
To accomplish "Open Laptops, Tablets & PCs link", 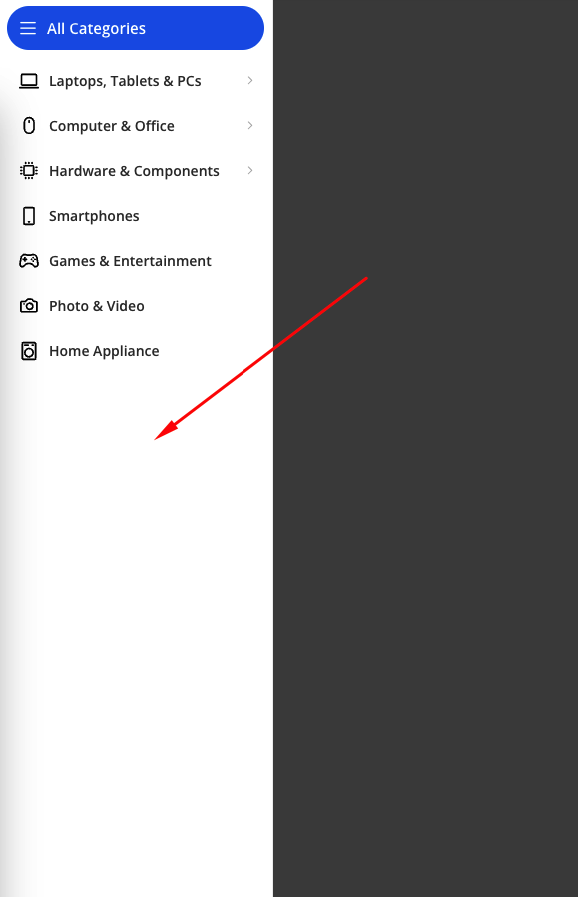I will click(125, 81).
